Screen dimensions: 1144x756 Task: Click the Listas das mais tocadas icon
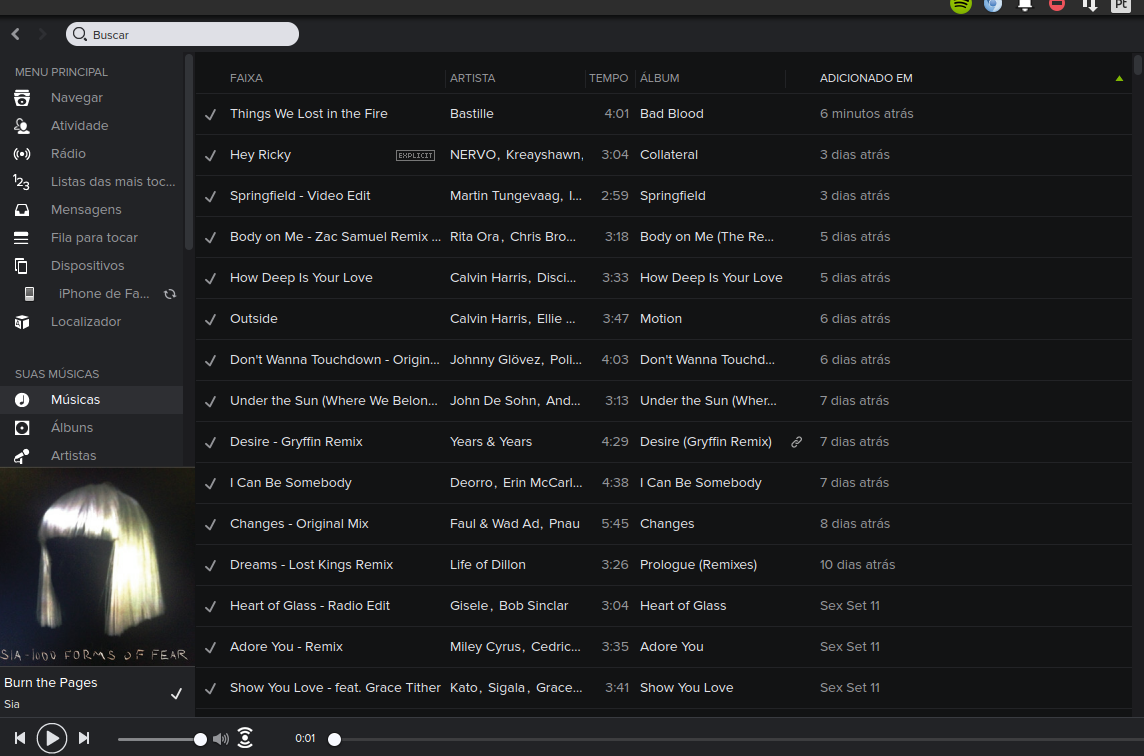pos(22,182)
